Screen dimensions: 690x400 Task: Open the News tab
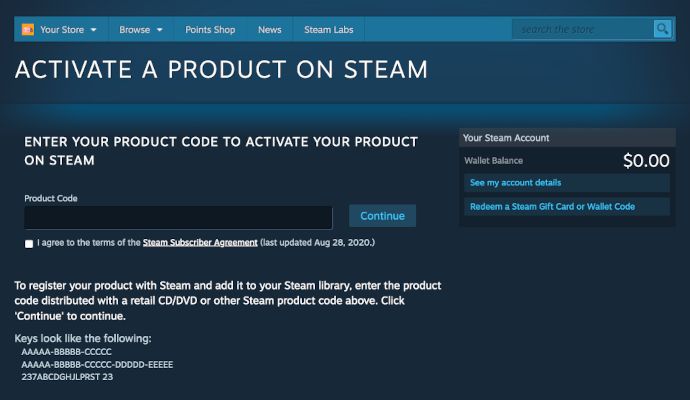pos(269,29)
